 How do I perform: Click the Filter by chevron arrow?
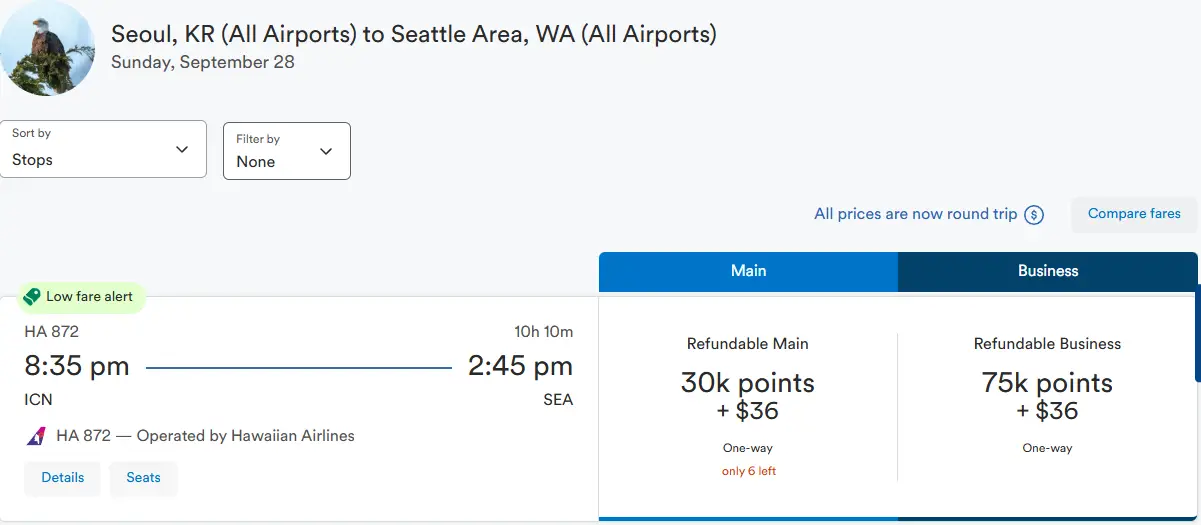pos(326,151)
